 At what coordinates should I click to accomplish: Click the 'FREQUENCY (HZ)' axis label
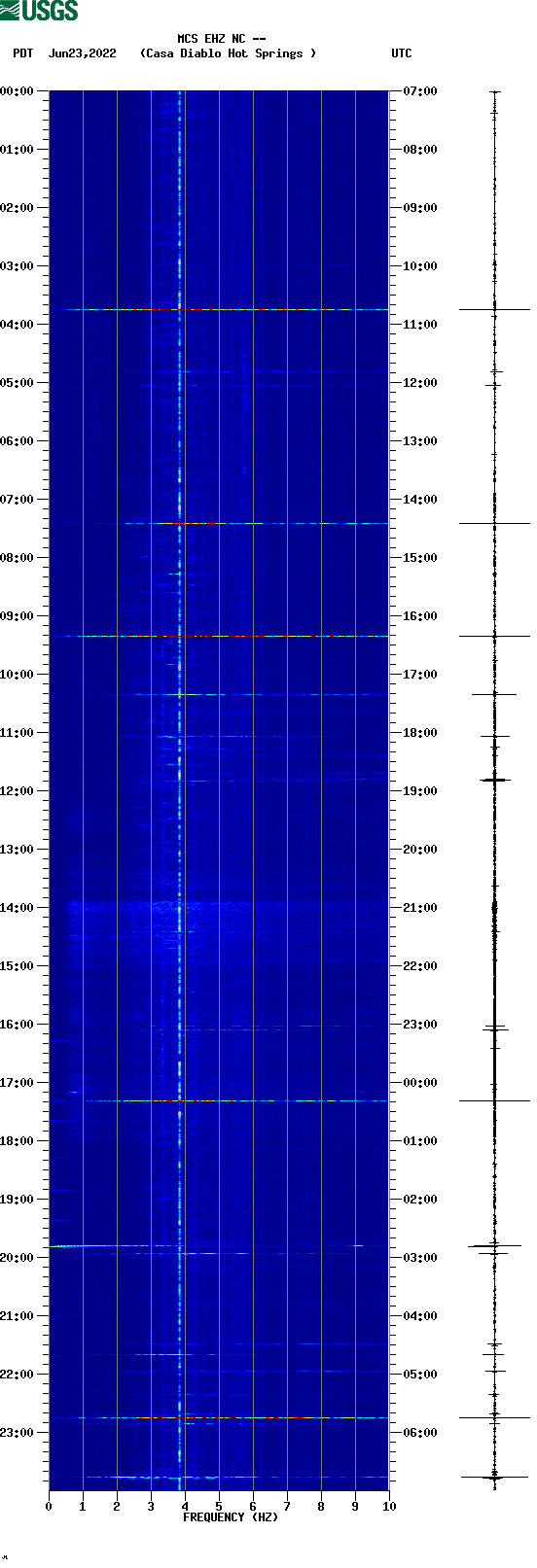pos(231,1517)
